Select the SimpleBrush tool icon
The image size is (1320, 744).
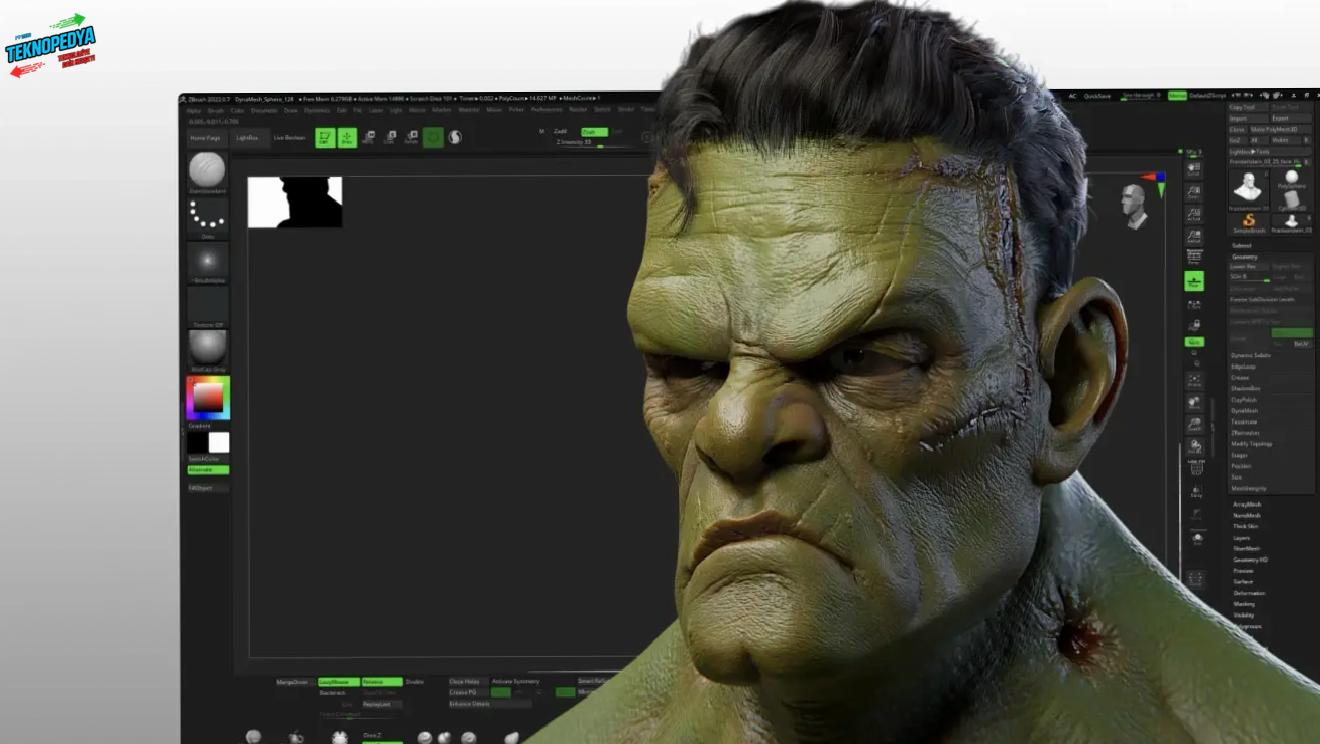click(x=1249, y=221)
